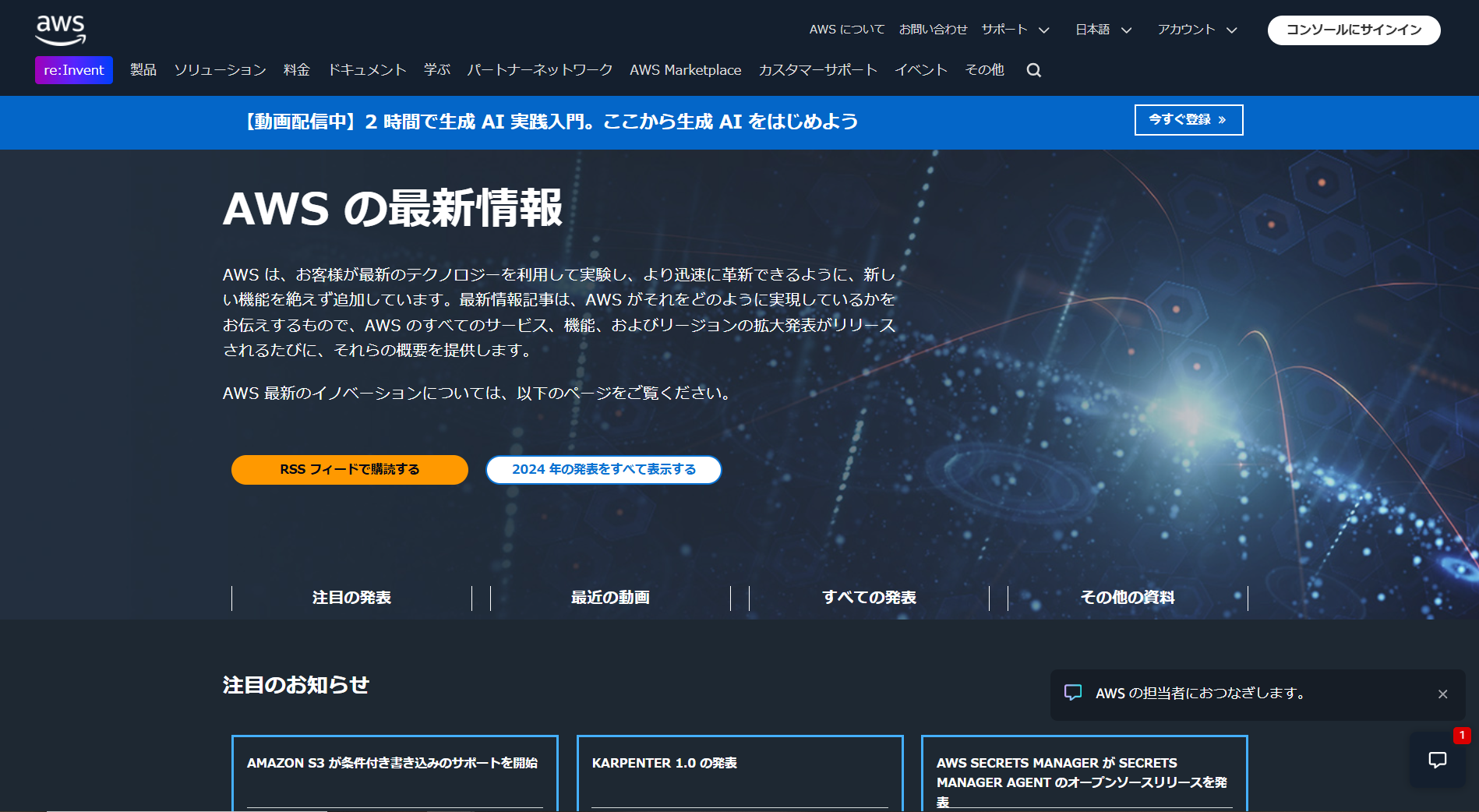Click the 注目のお知らせ heading
The width and height of the screenshot is (1479, 812).
296,685
